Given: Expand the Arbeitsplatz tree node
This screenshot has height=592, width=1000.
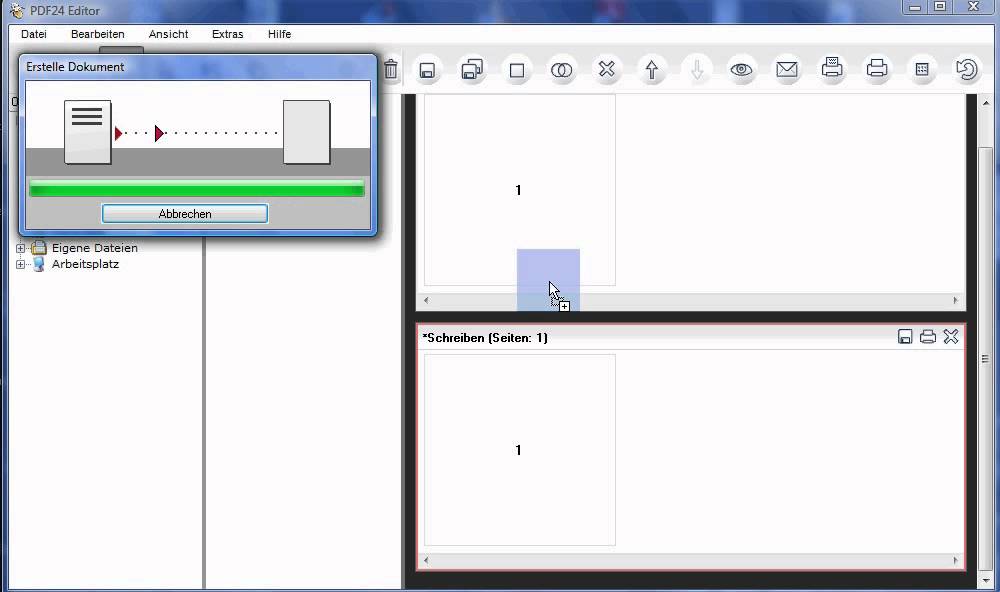Looking at the screenshot, I should pyautogui.click(x=20, y=264).
